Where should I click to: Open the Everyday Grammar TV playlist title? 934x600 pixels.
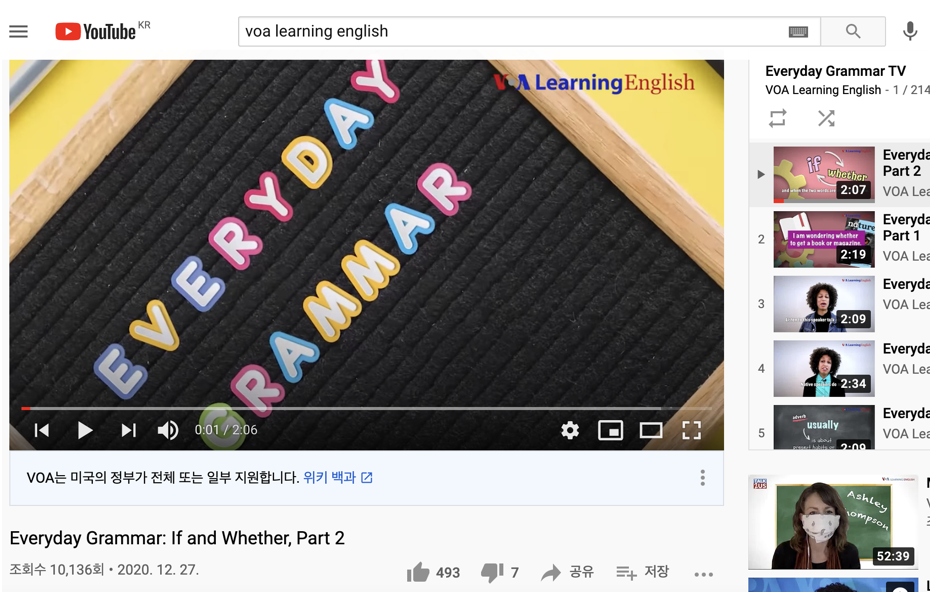click(x=835, y=71)
